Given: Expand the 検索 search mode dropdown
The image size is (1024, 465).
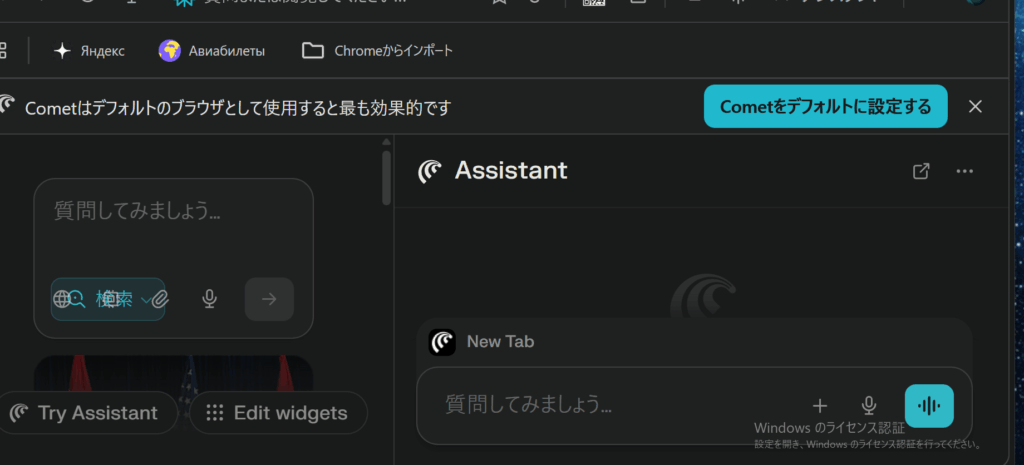Looking at the screenshot, I should (x=146, y=299).
